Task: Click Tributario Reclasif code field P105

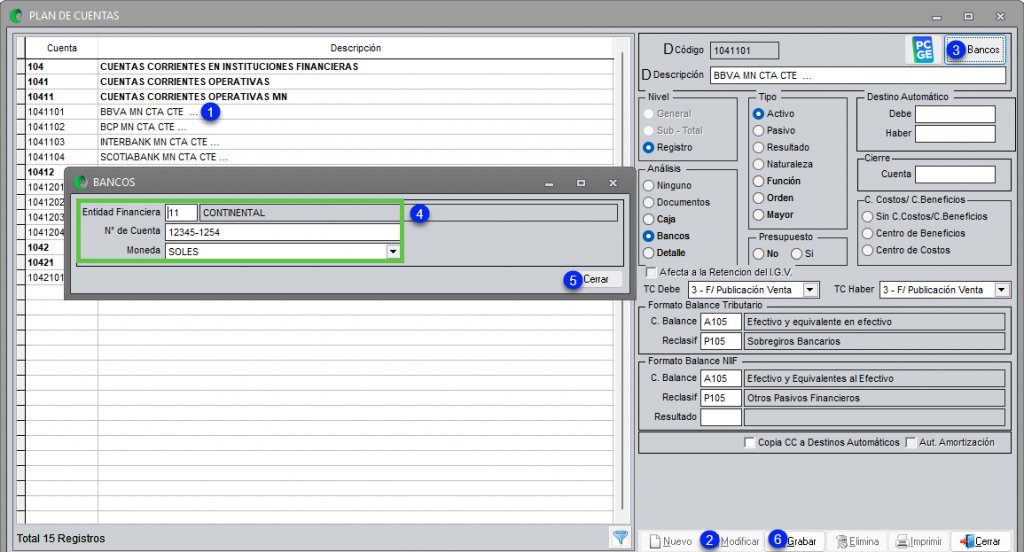Action: tap(721, 341)
